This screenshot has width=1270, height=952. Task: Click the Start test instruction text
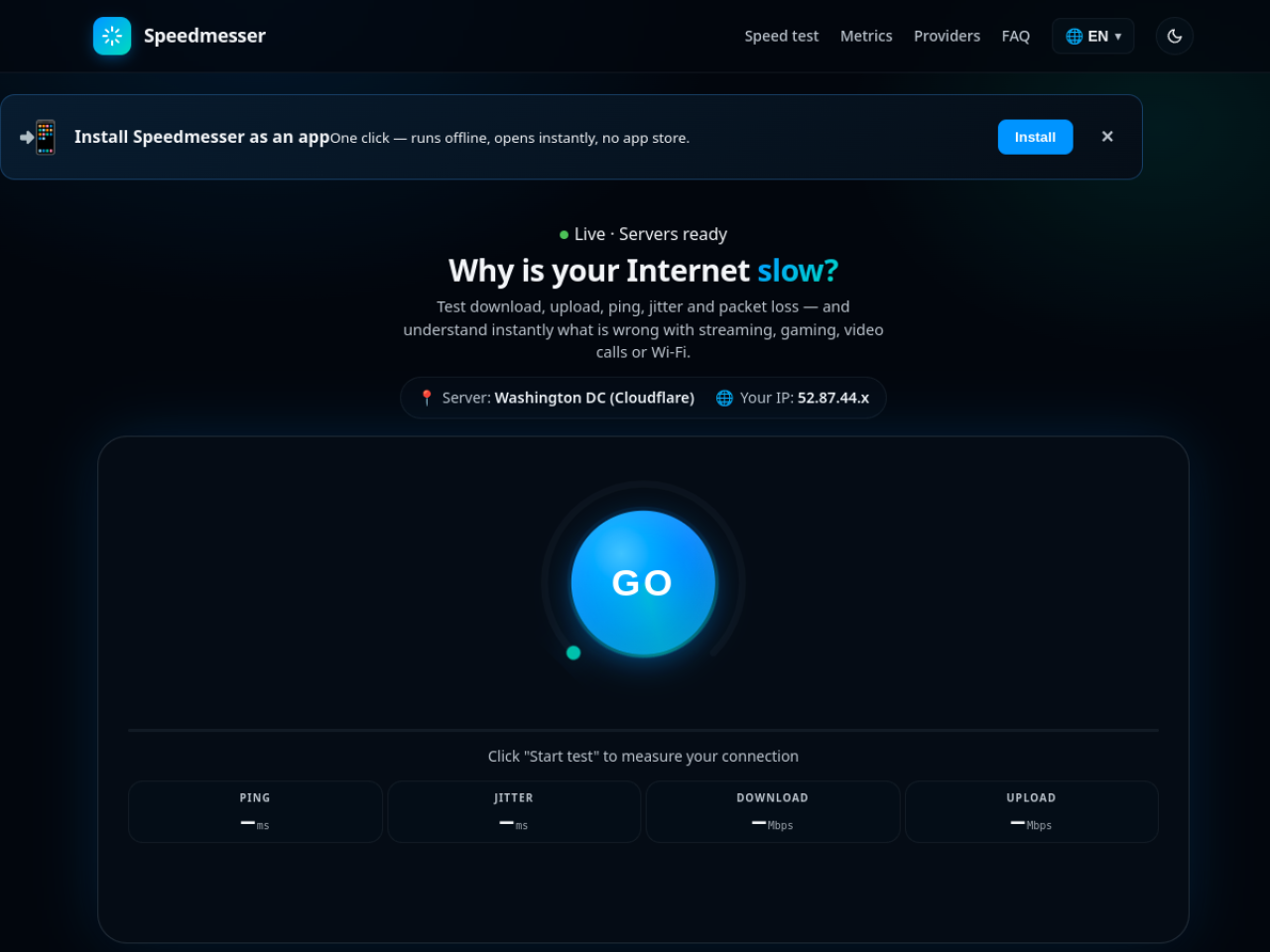click(643, 756)
